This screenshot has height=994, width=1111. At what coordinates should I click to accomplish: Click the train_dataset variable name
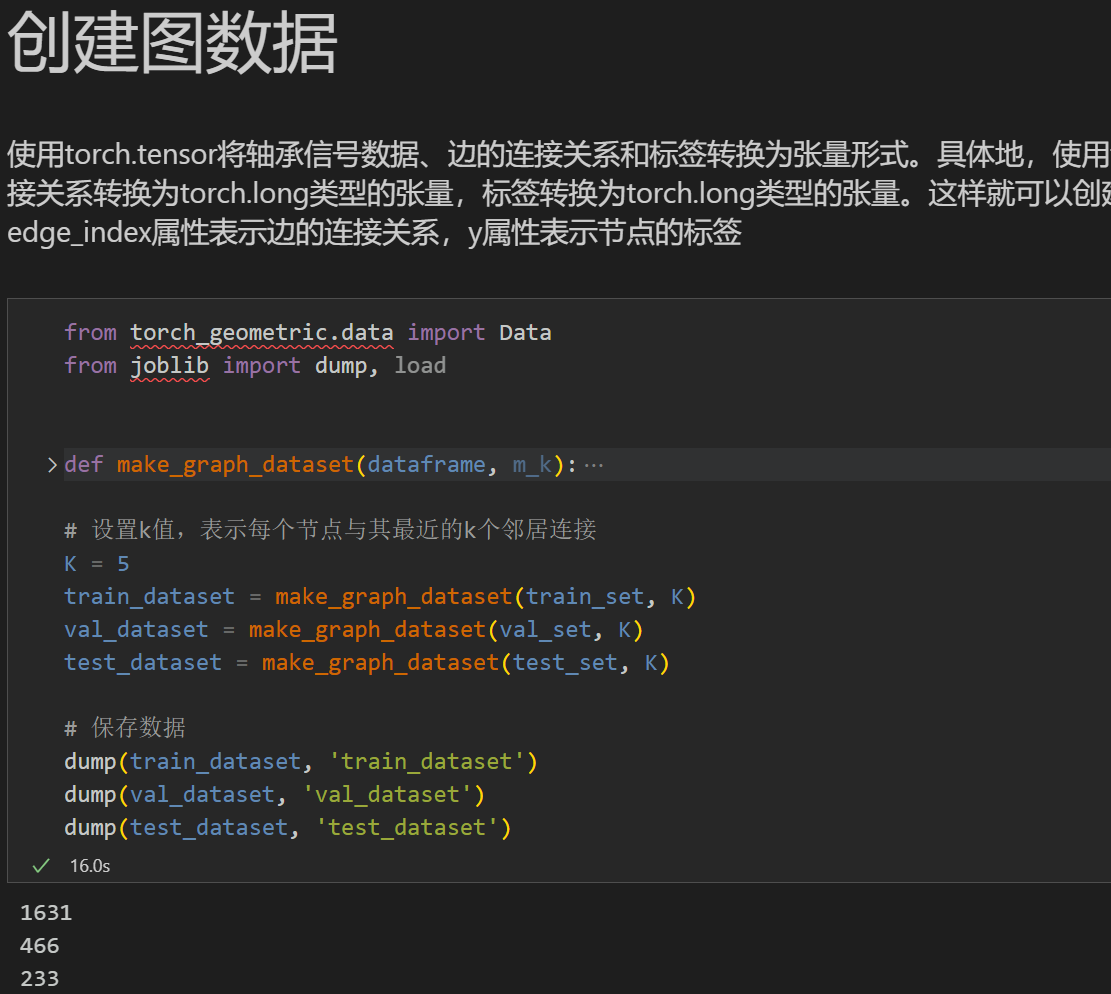[x=148, y=596]
